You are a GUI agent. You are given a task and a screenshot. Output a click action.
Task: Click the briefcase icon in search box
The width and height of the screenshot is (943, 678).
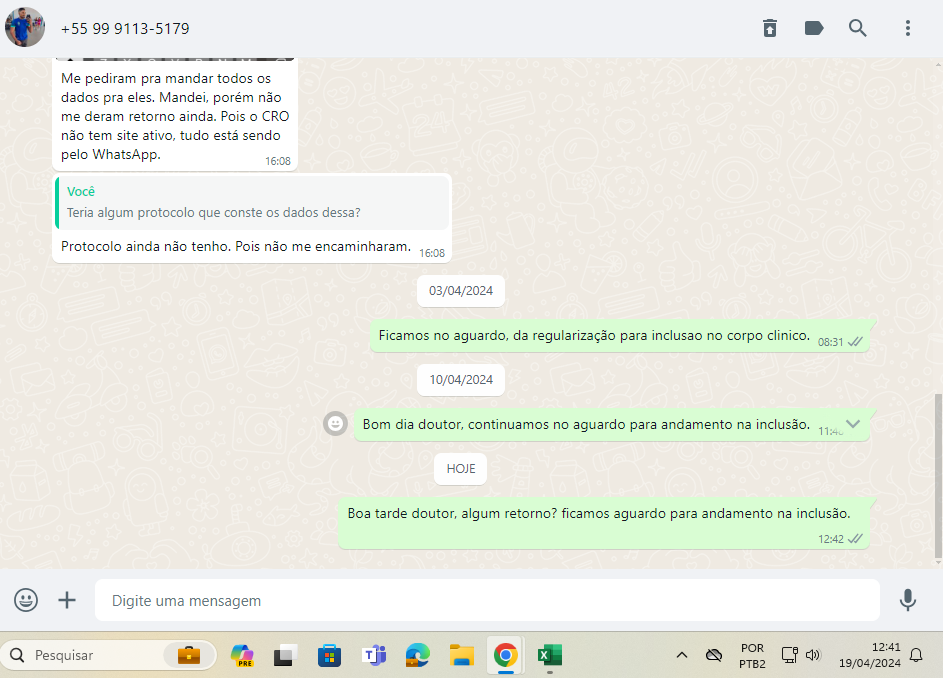(189, 655)
